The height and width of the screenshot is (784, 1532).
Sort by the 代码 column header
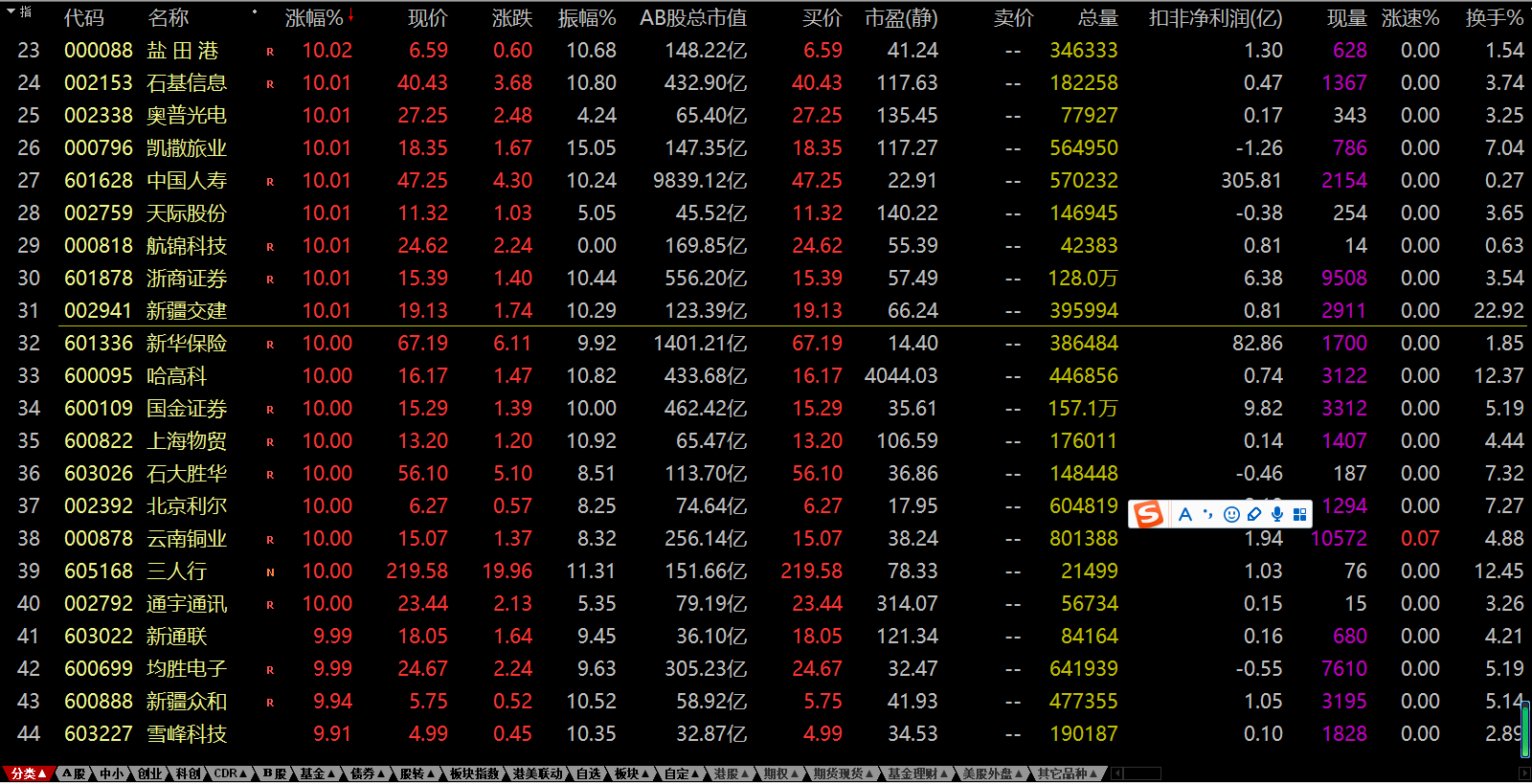[x=84, y=18]
